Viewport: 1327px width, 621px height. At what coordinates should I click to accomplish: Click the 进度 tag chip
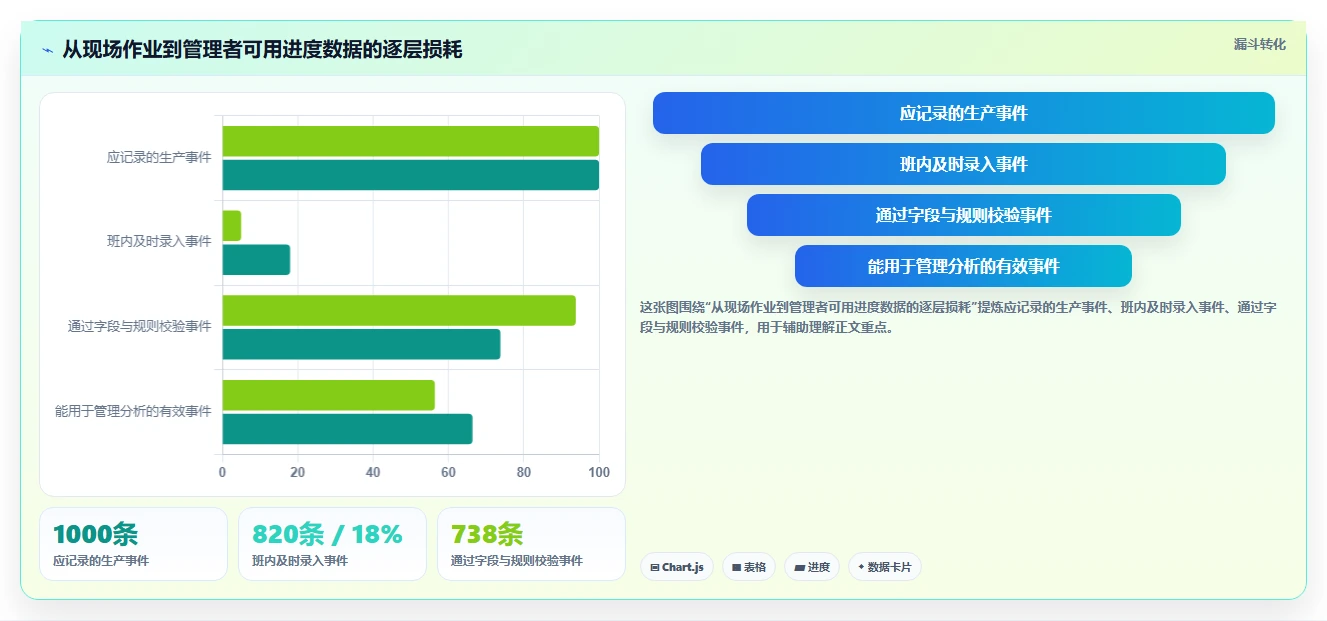pos(812,567)
